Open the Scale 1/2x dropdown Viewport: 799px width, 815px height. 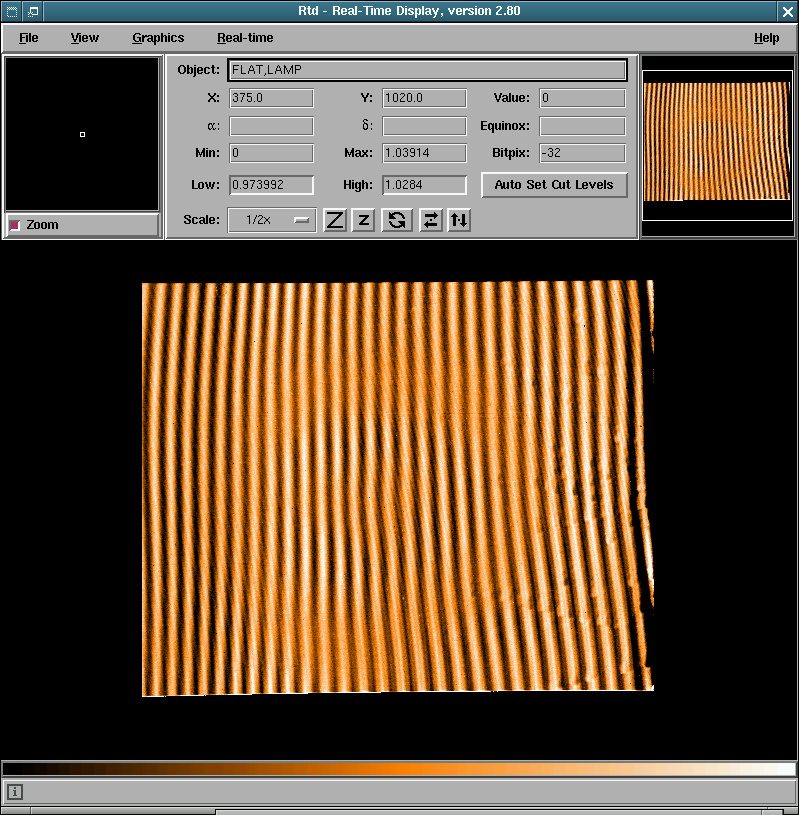272,220
